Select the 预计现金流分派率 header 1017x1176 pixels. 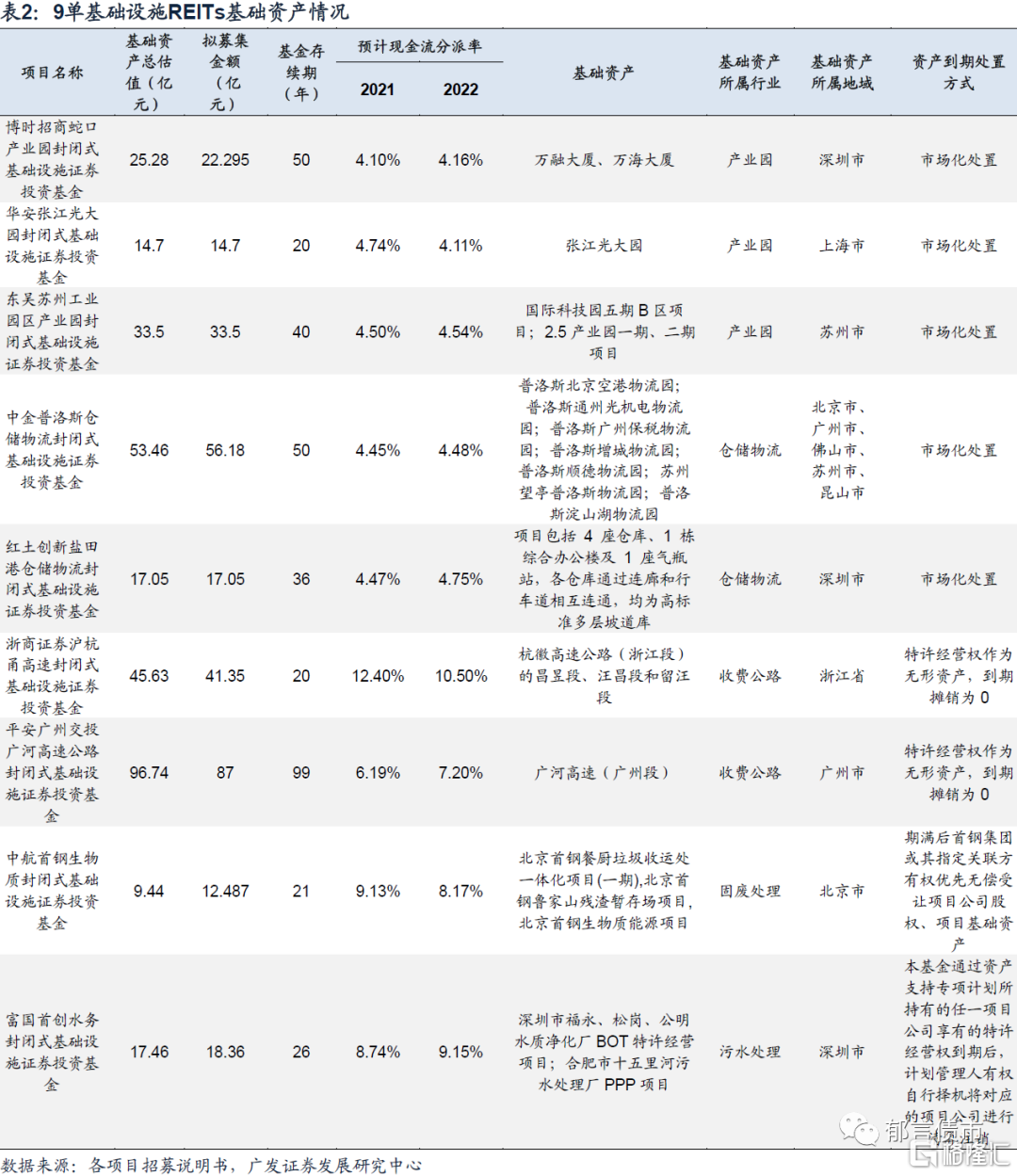(x=419, y=46)
